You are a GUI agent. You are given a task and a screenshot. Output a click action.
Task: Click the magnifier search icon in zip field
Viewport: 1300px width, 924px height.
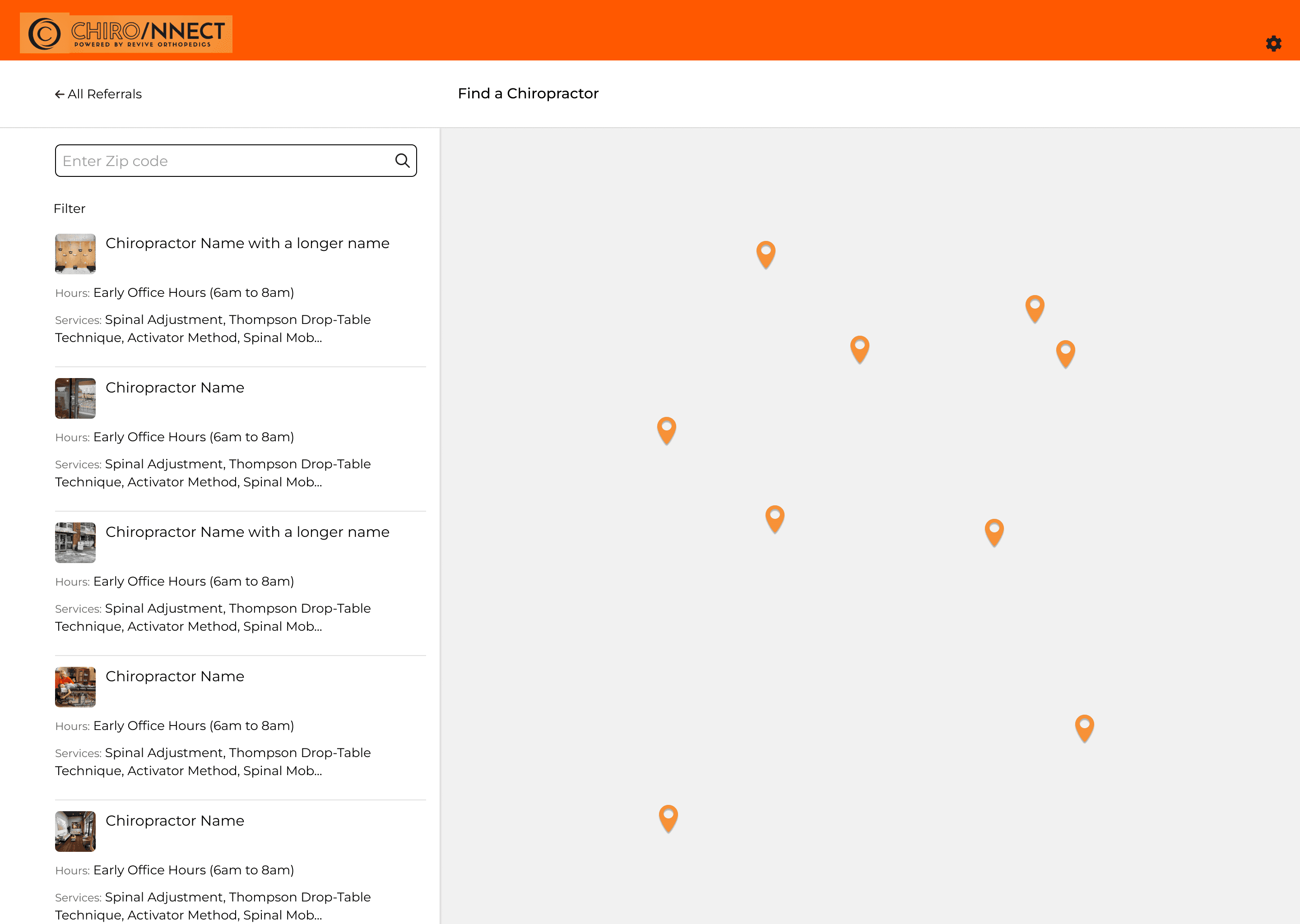coord(402,161)
